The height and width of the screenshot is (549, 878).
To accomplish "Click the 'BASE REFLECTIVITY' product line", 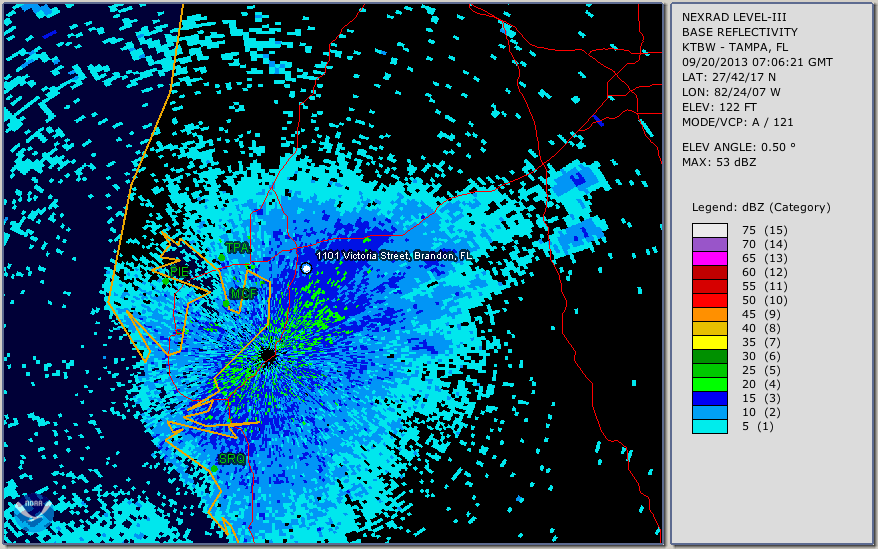I will [740, 32].
